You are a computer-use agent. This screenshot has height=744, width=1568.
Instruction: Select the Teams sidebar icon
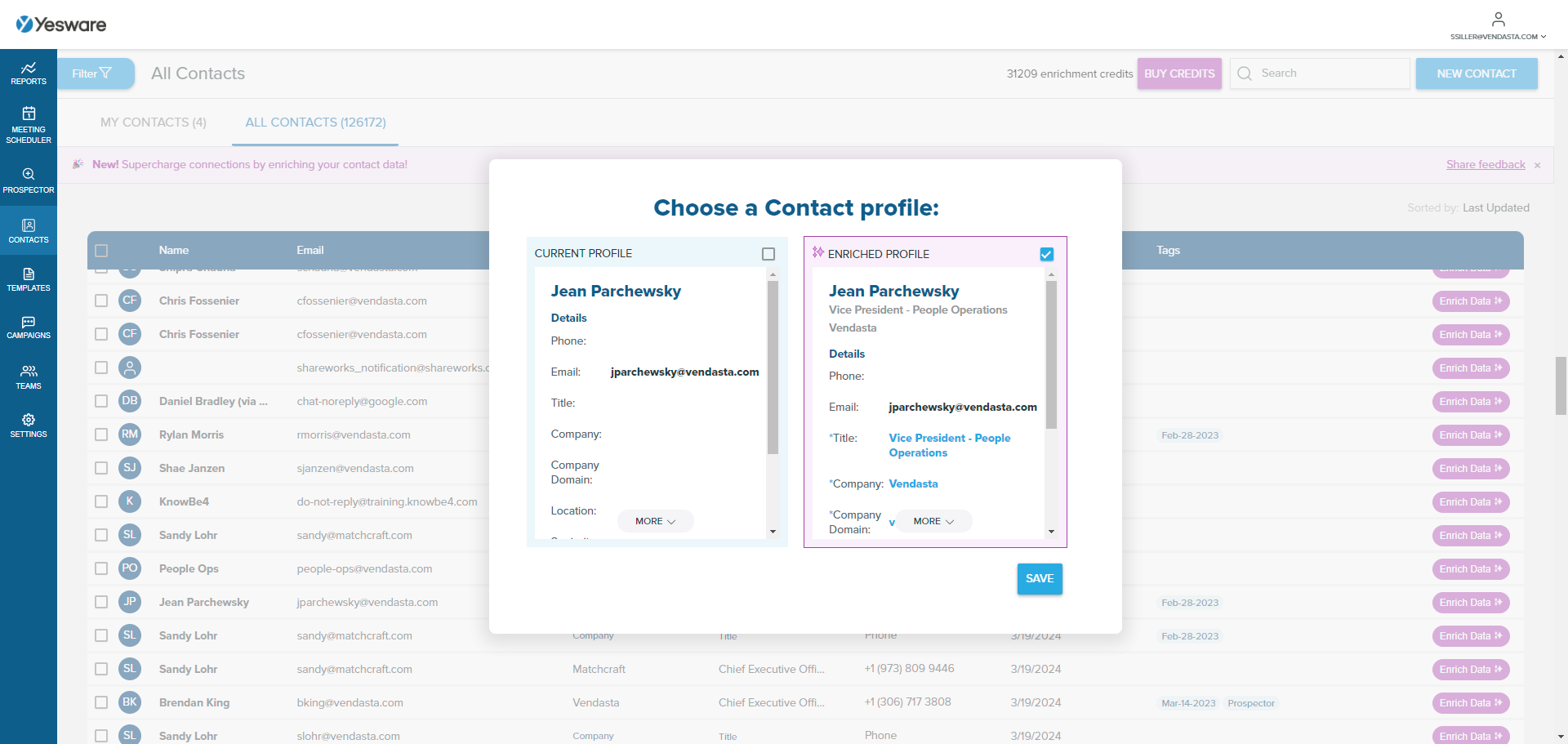[x=29, y=376]
